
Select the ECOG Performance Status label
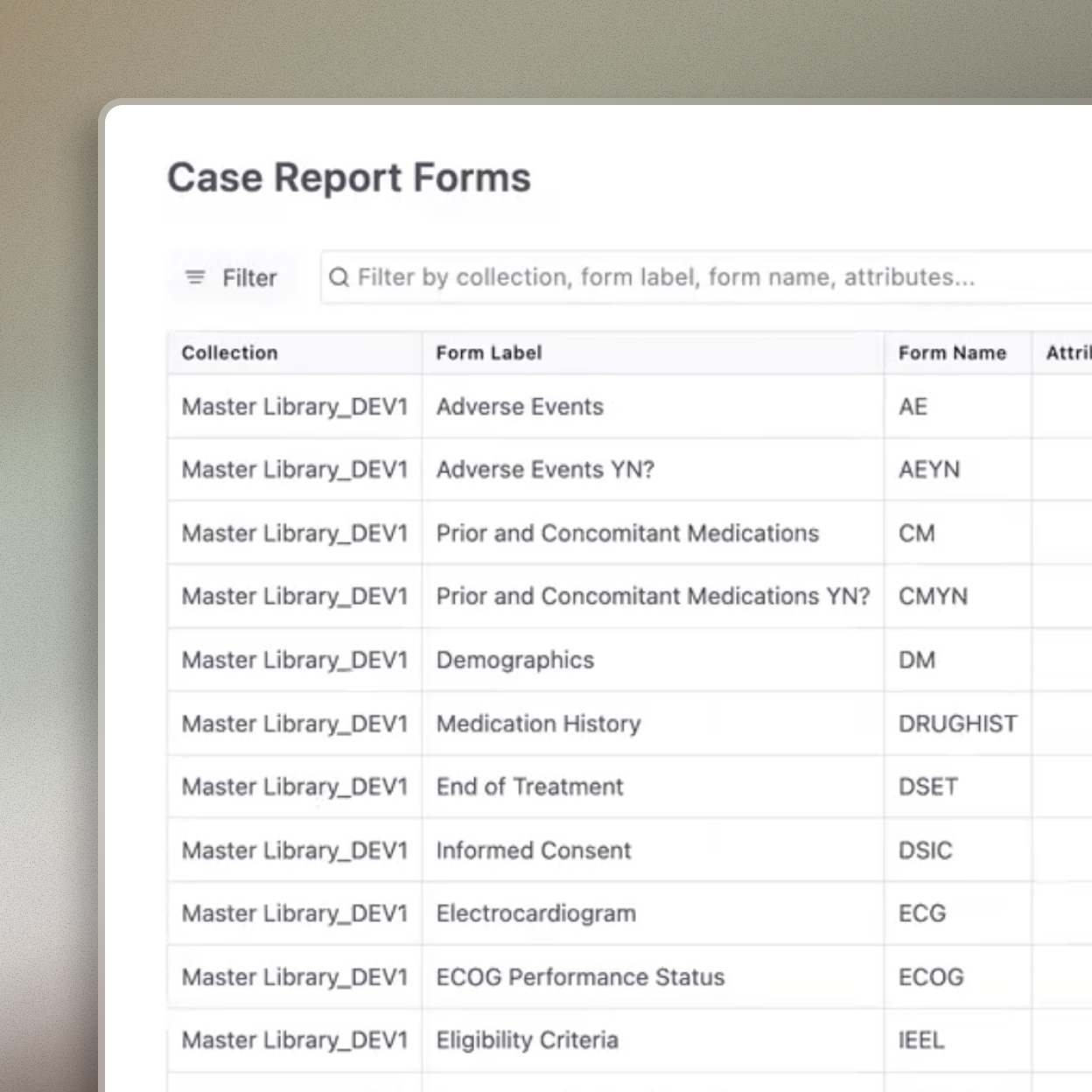(580, 977)
